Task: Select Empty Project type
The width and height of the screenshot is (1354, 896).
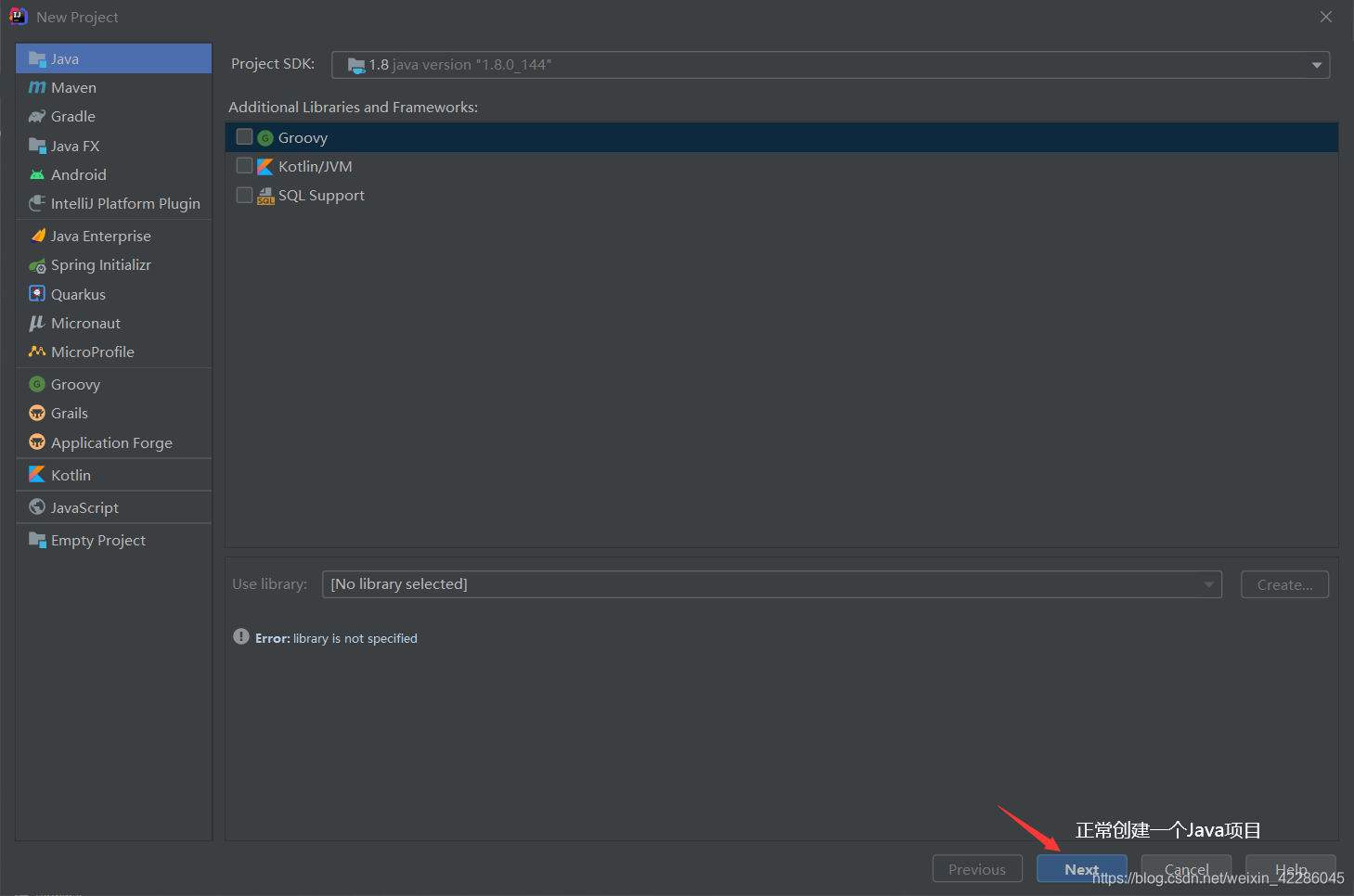Action: (113, 540)
